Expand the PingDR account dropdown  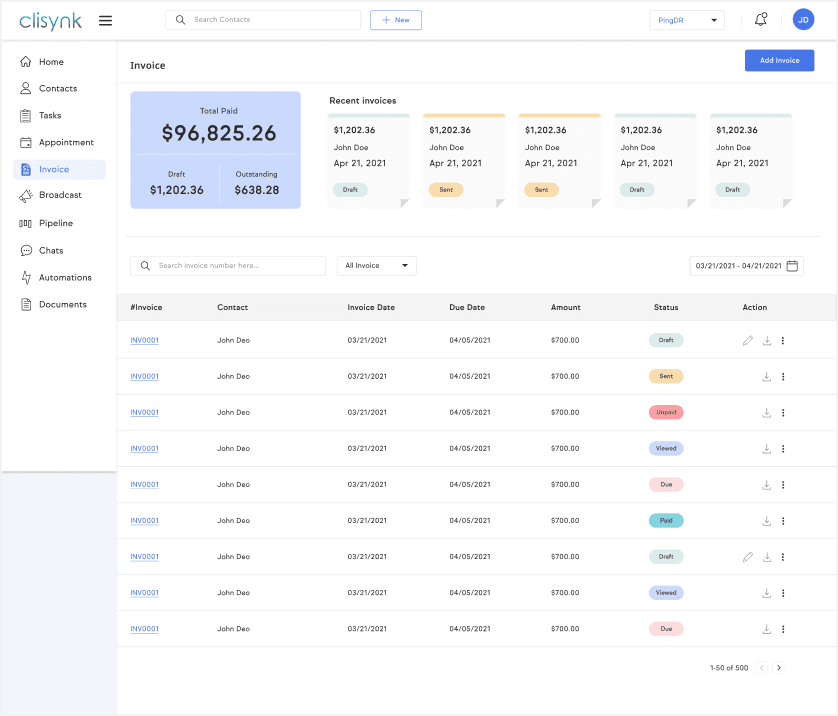coord(687,20)
